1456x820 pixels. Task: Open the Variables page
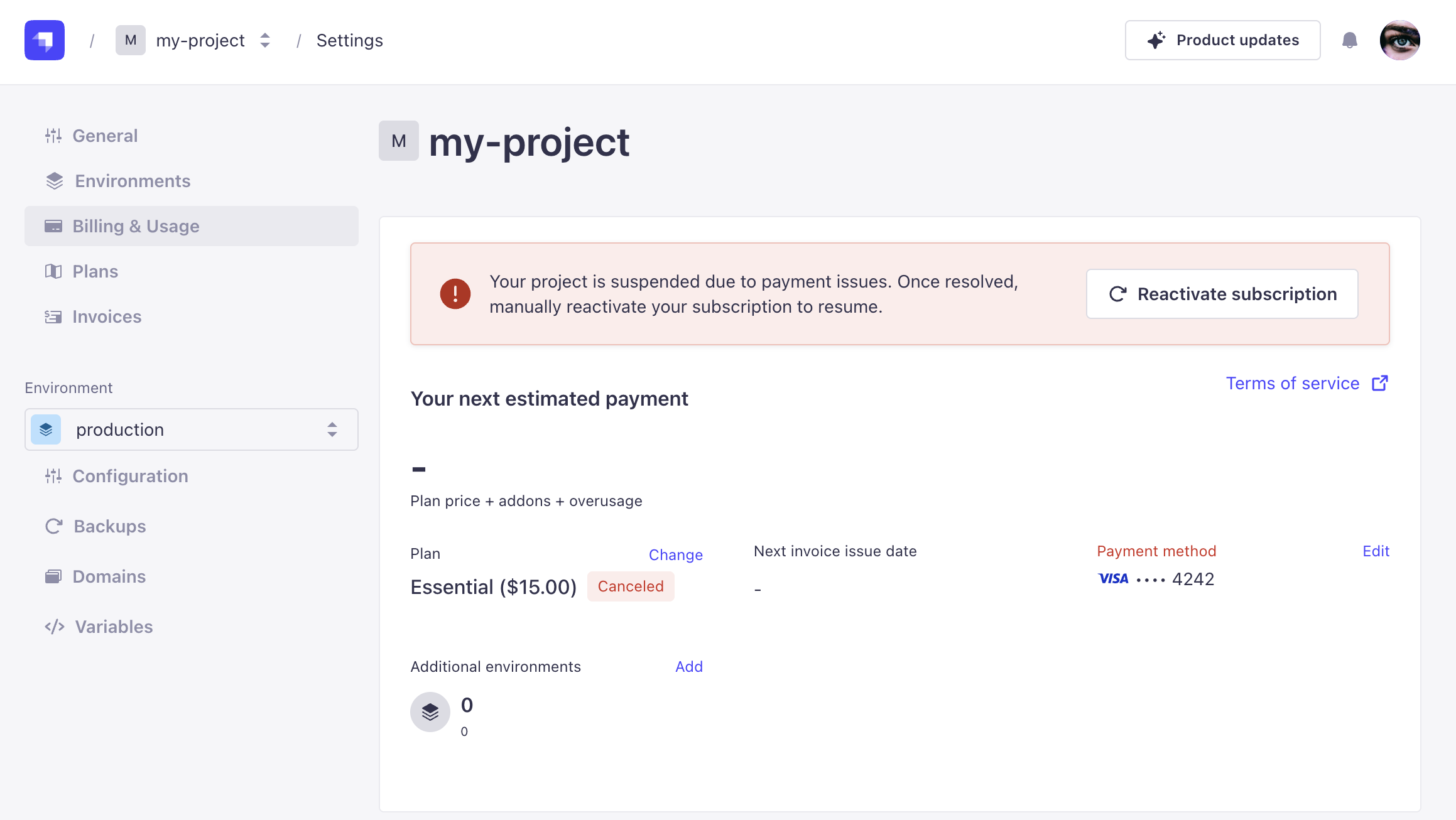(x=113, y=627)
